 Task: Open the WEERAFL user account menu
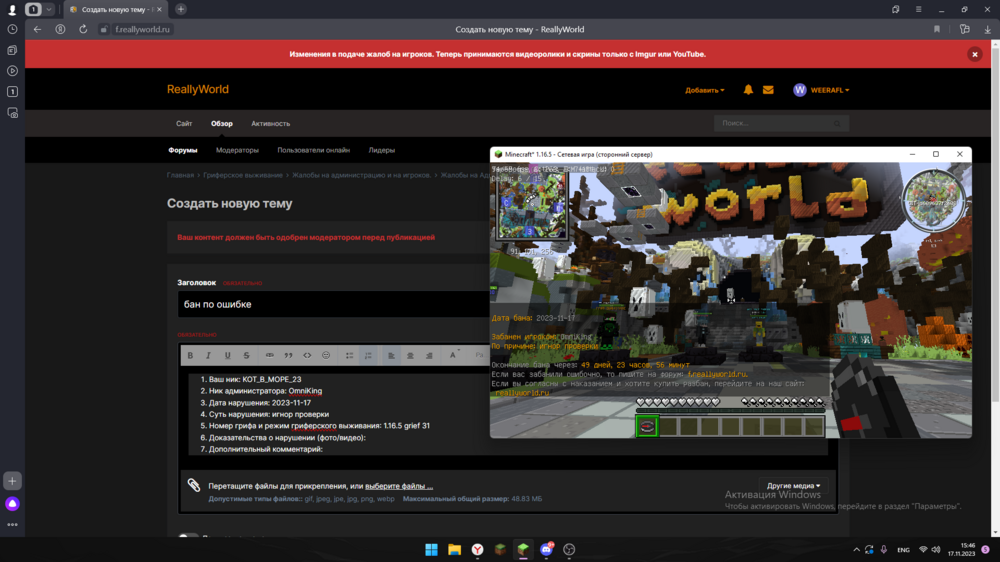coord(821,90)
